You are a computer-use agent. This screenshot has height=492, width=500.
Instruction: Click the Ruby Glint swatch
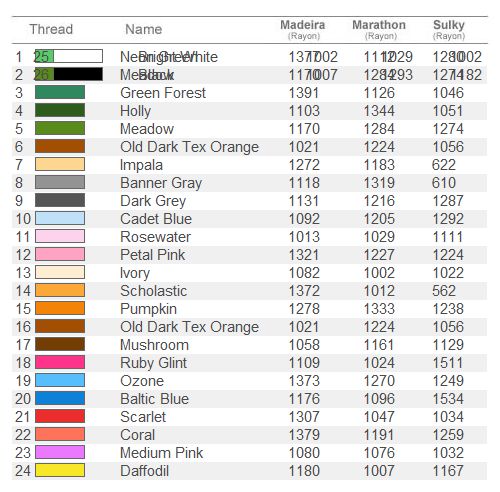pos(60,362)
